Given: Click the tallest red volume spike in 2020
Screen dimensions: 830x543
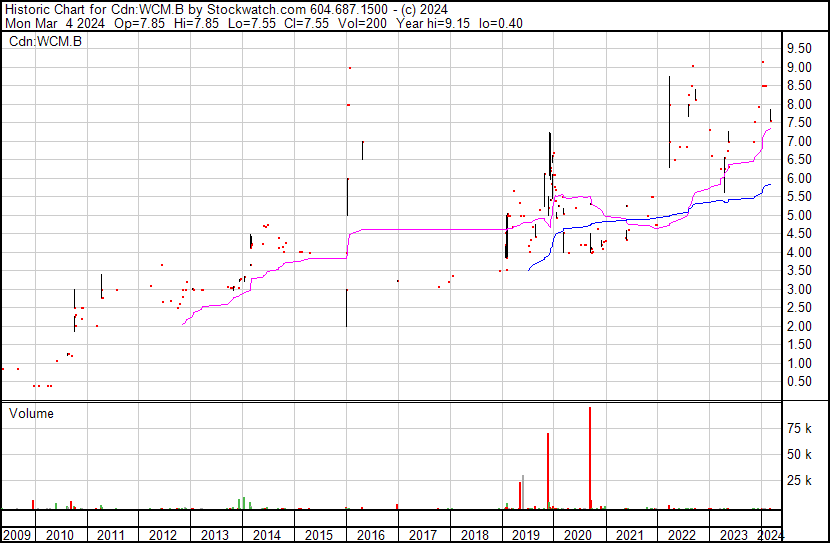Looking at the screenshot, I should pos(590,460).
